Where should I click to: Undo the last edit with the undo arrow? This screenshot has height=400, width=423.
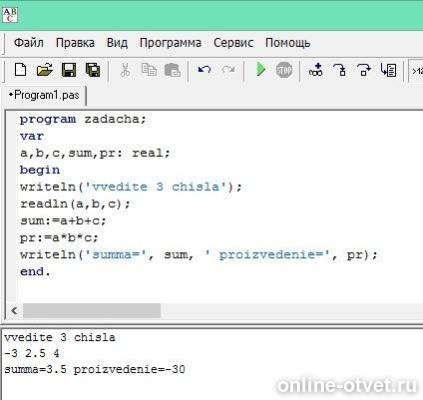point(204,70)
